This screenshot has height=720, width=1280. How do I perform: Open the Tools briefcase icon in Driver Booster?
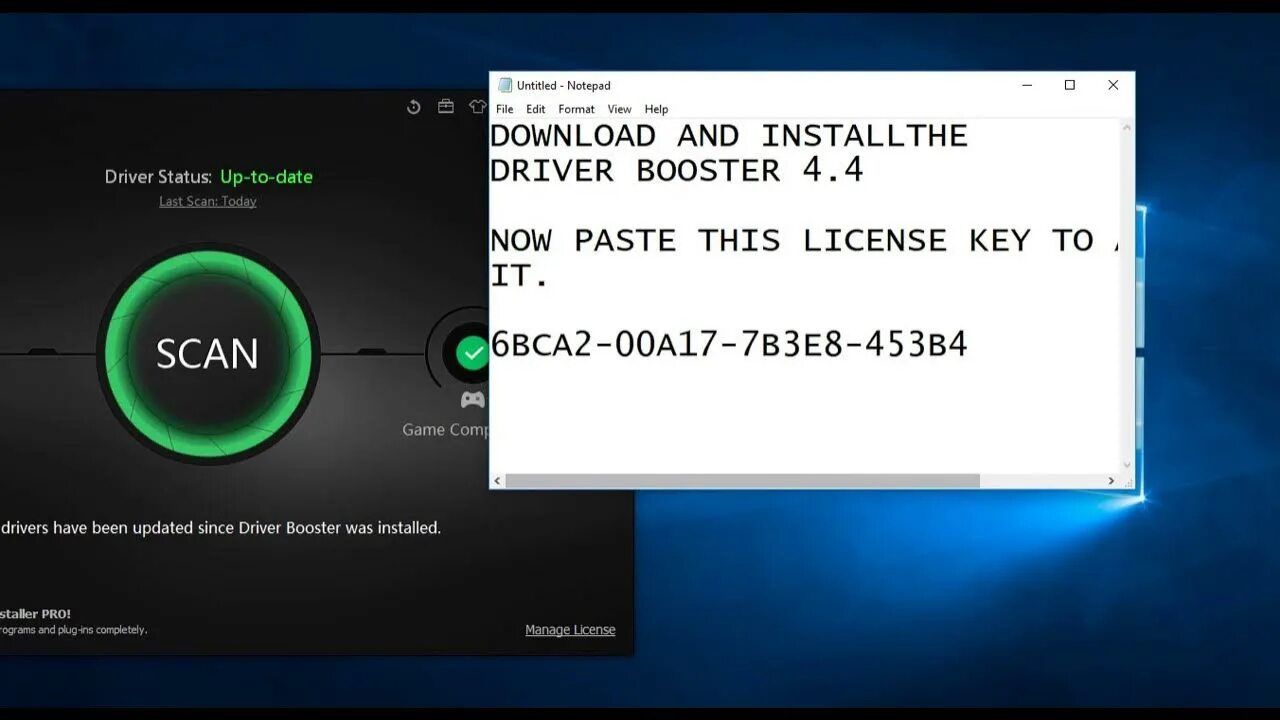[446, 107]
